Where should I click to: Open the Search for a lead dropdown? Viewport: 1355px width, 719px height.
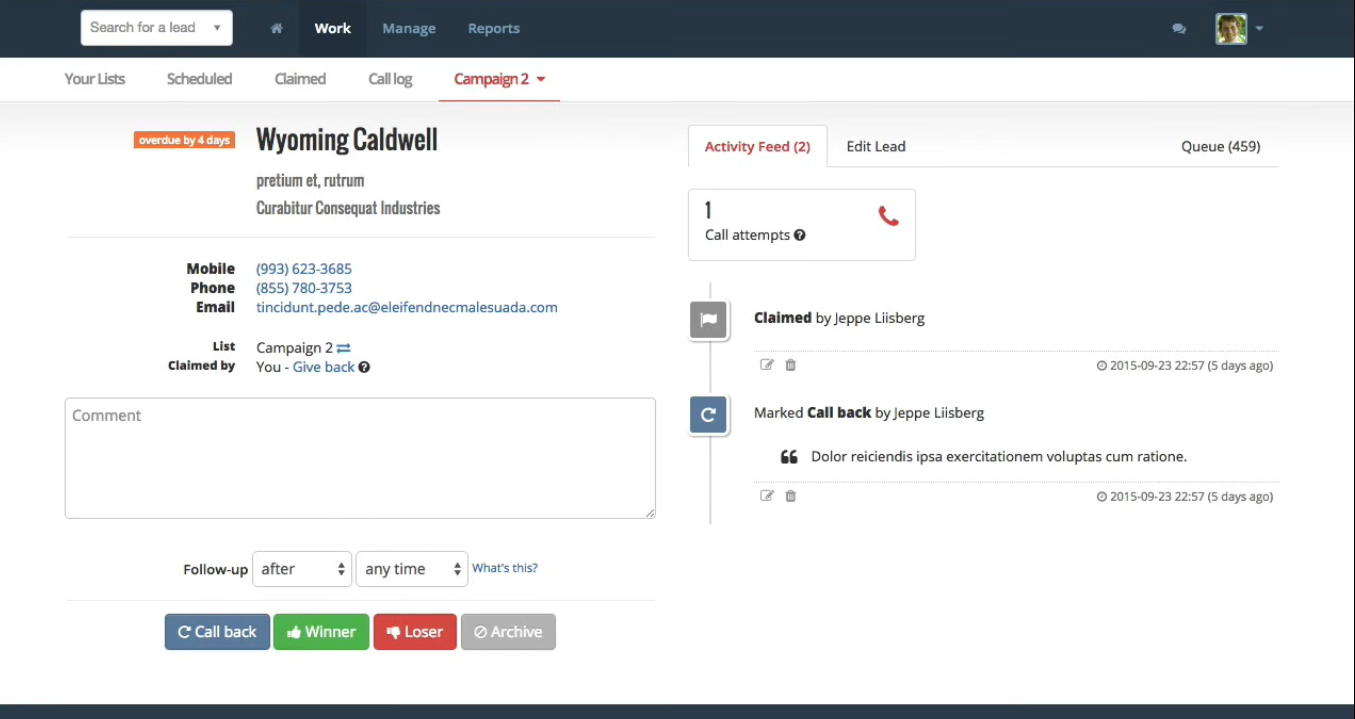click(x=157, y=28)
